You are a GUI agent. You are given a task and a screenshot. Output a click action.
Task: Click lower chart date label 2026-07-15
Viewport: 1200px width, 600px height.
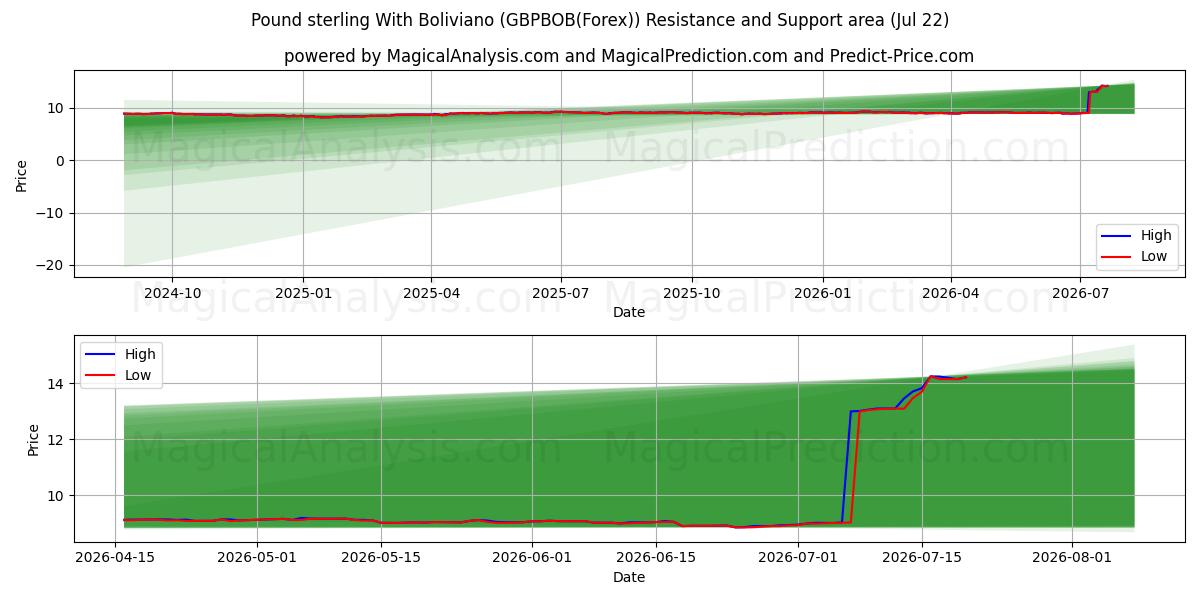tap(922, 558)
